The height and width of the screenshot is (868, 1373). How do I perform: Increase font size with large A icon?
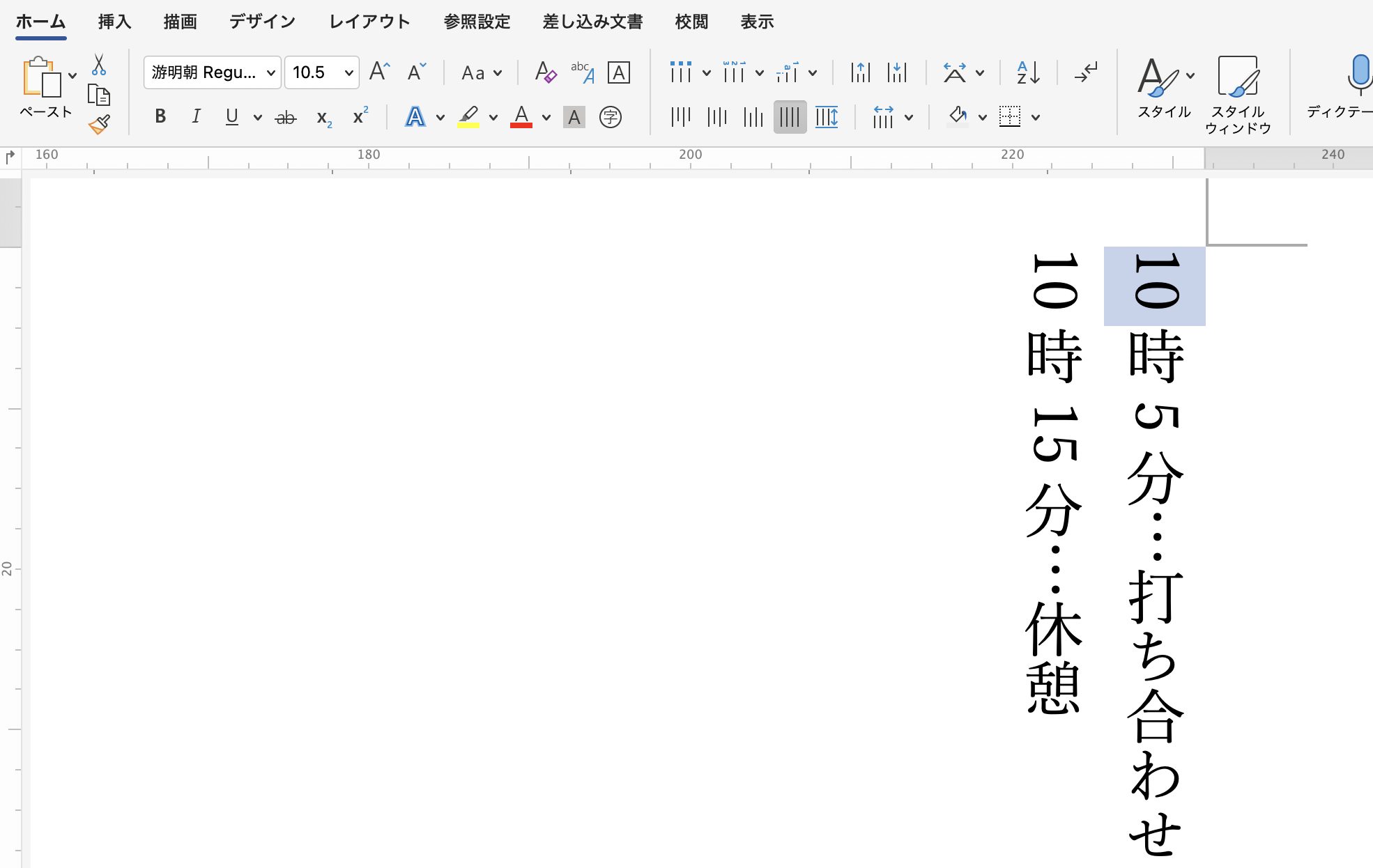[x=379, y=72]
